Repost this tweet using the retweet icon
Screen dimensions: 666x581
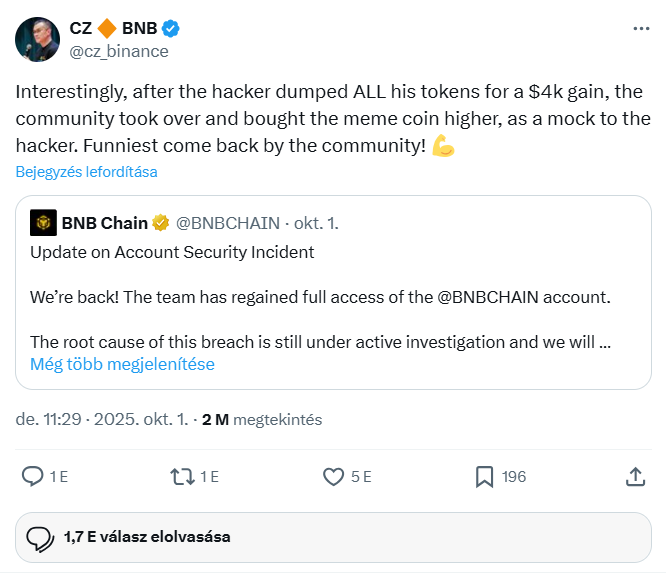tap(183, 477)
